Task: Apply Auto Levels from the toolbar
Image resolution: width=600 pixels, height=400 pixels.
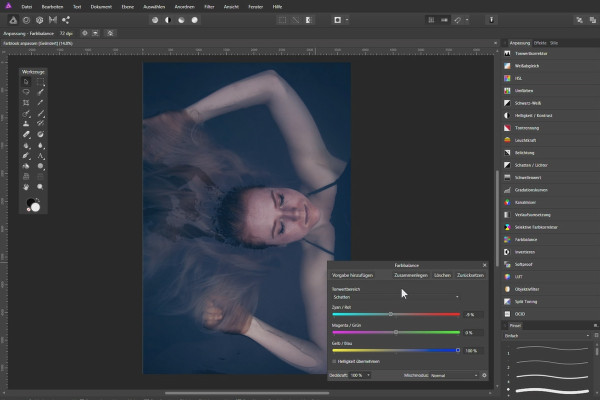Action: [x=155, y=20]
